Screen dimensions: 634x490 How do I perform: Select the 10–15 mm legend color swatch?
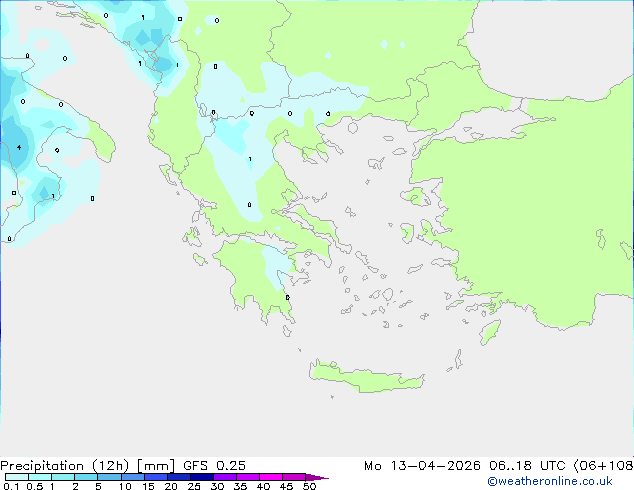tap(132, 477)
